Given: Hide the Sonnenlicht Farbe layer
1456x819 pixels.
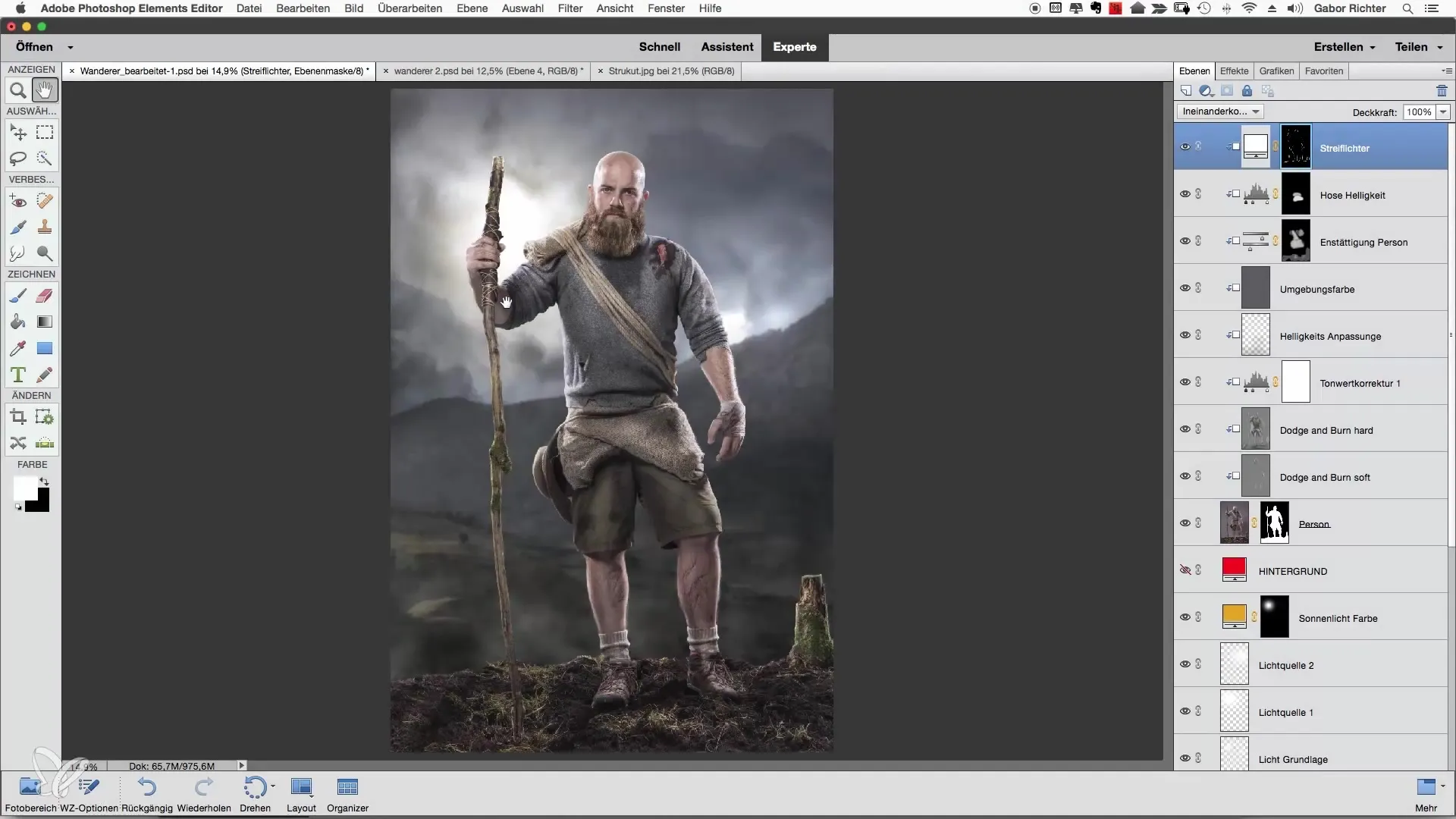Looking at the screenshot, I should [1185, 617].
